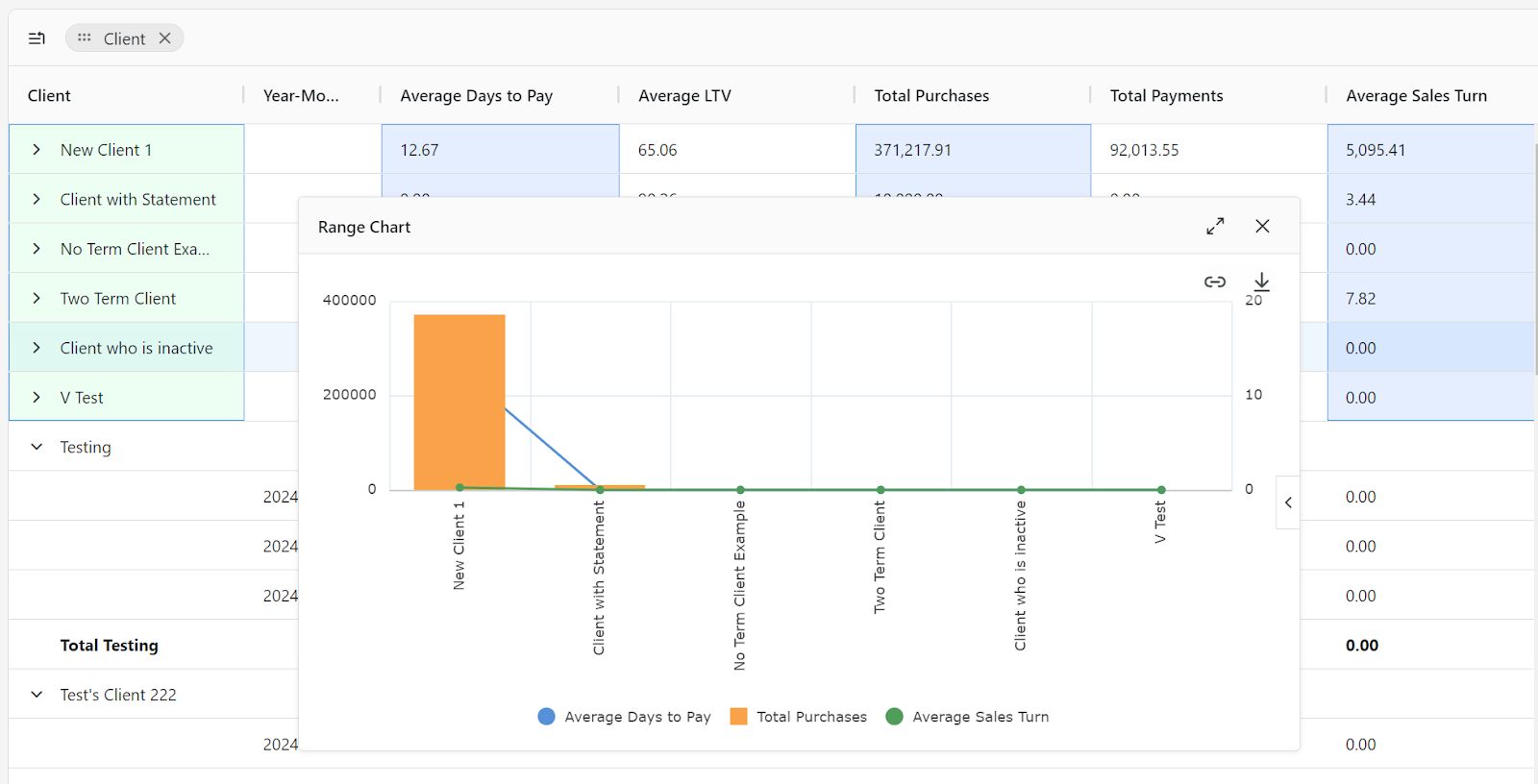The image size is (1538, 784).
Task: Select the orange Total Purchases bar
Action: tap(459, 402)
